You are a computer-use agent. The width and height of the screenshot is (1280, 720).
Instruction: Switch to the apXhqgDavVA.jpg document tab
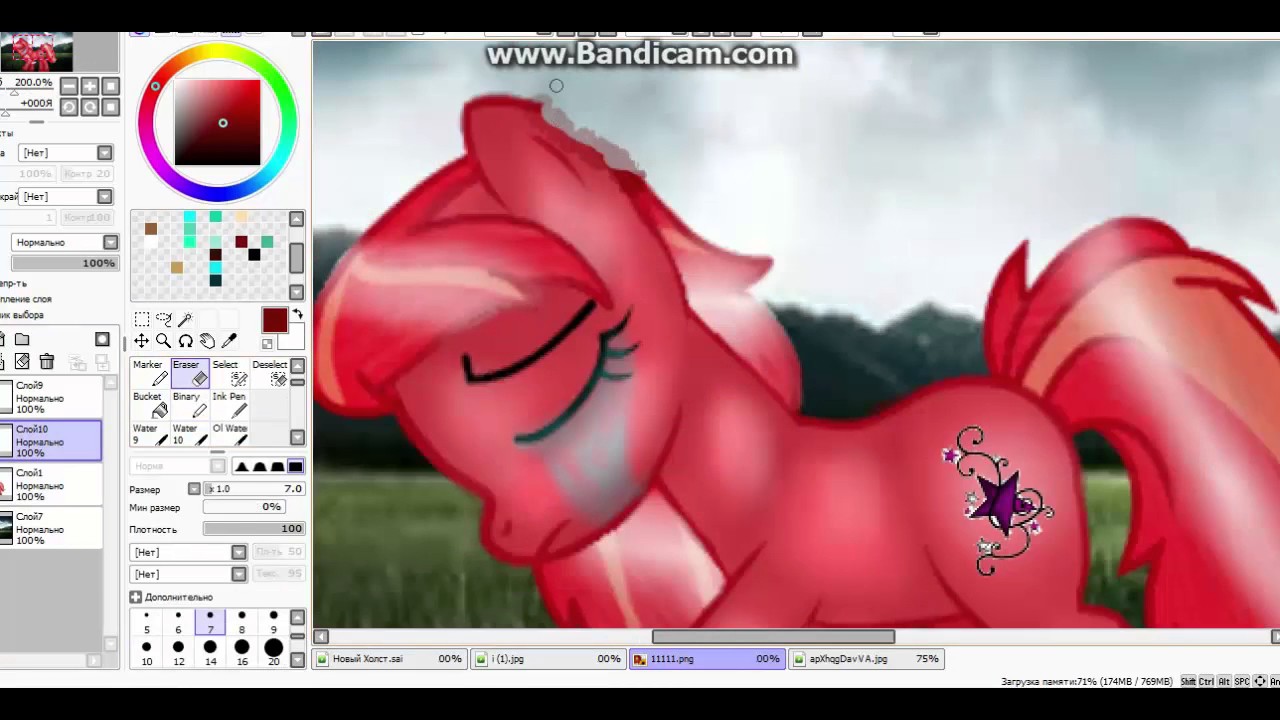coord(866,659)
